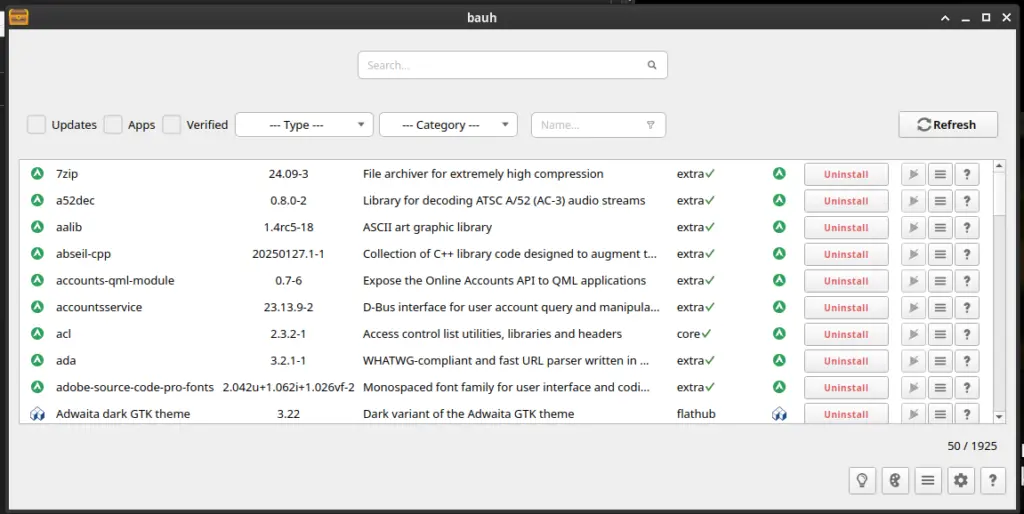Open the actions menu for accountsservice
The image size is (1024, 514).
point(940,308)
